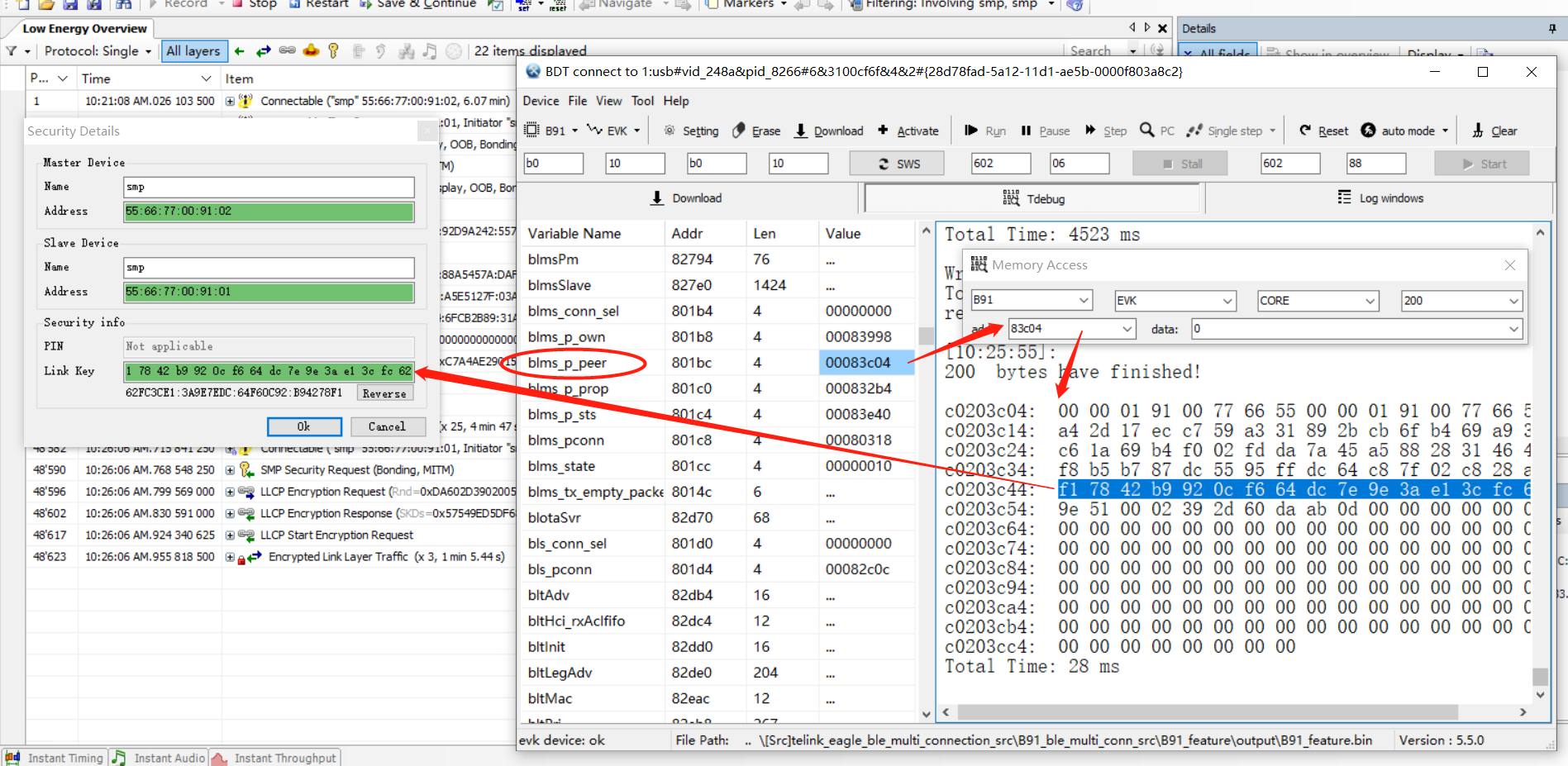
Task: Click the Ok button in Security Details
Action: click(x=304, y=427)
